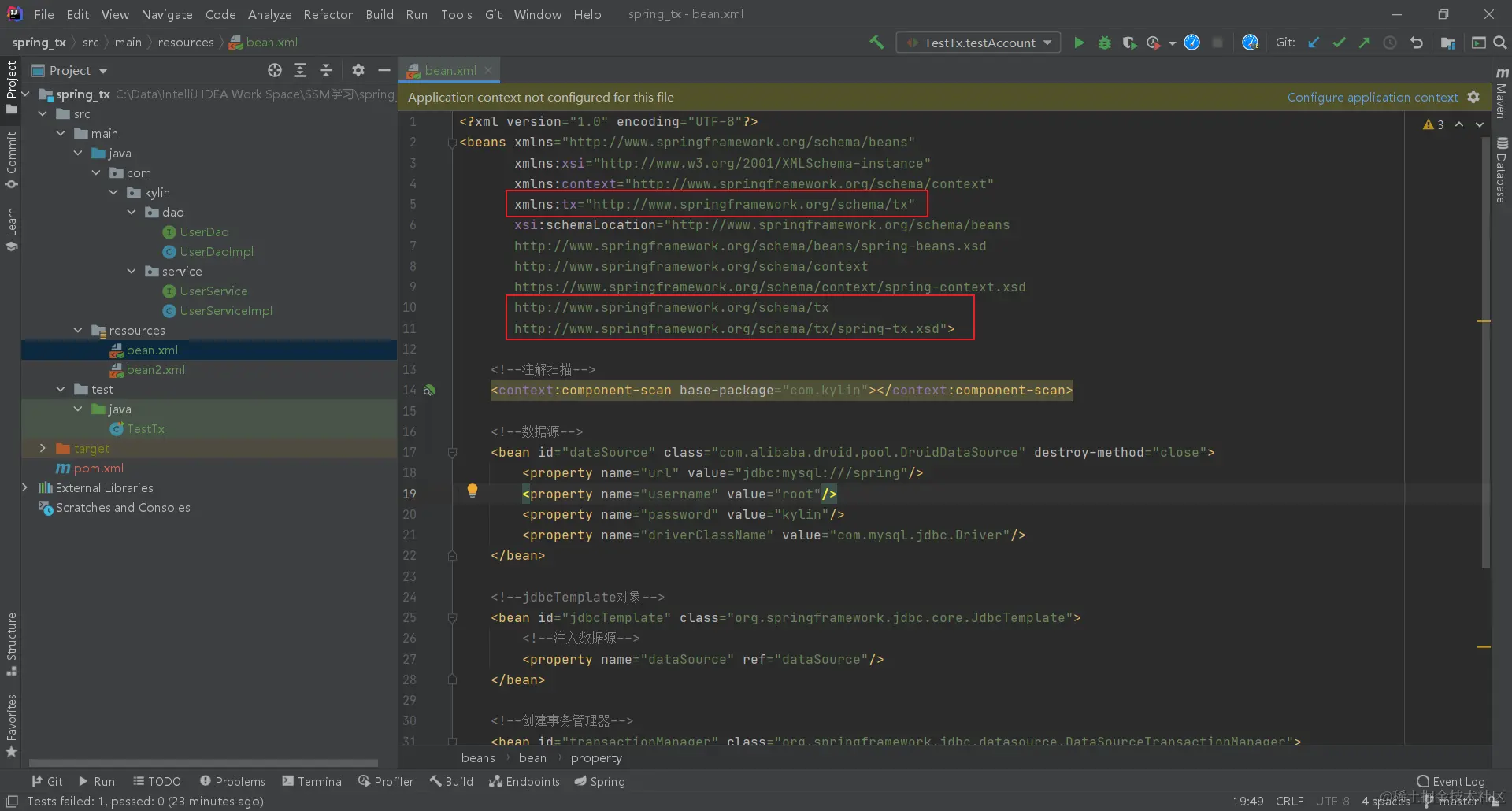Fold the dataSource bean at line 17
1512x811 pixels.
[452, 452]
